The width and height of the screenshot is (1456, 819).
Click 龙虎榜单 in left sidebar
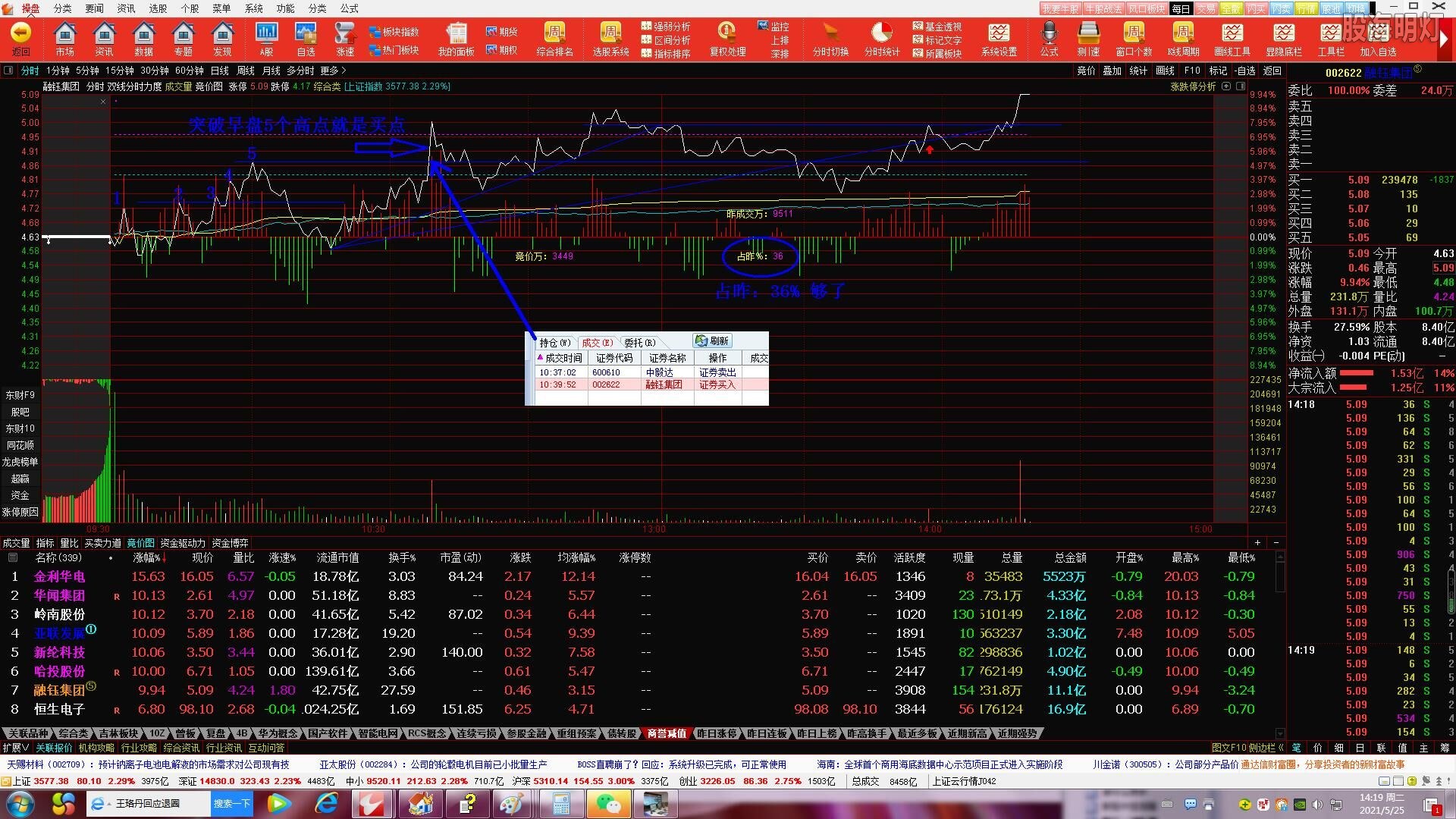tap(20, 462)
